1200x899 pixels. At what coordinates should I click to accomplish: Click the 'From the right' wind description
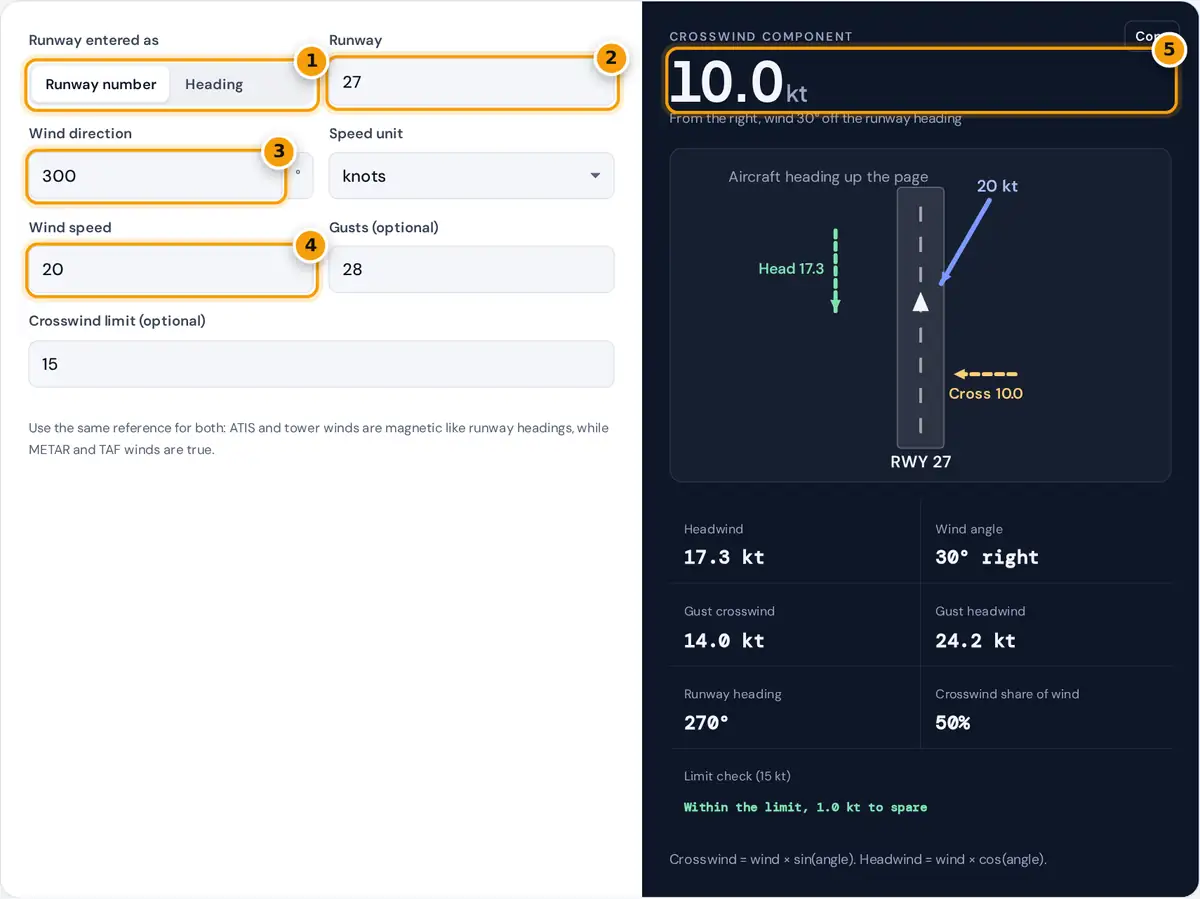tap(815, 118)
